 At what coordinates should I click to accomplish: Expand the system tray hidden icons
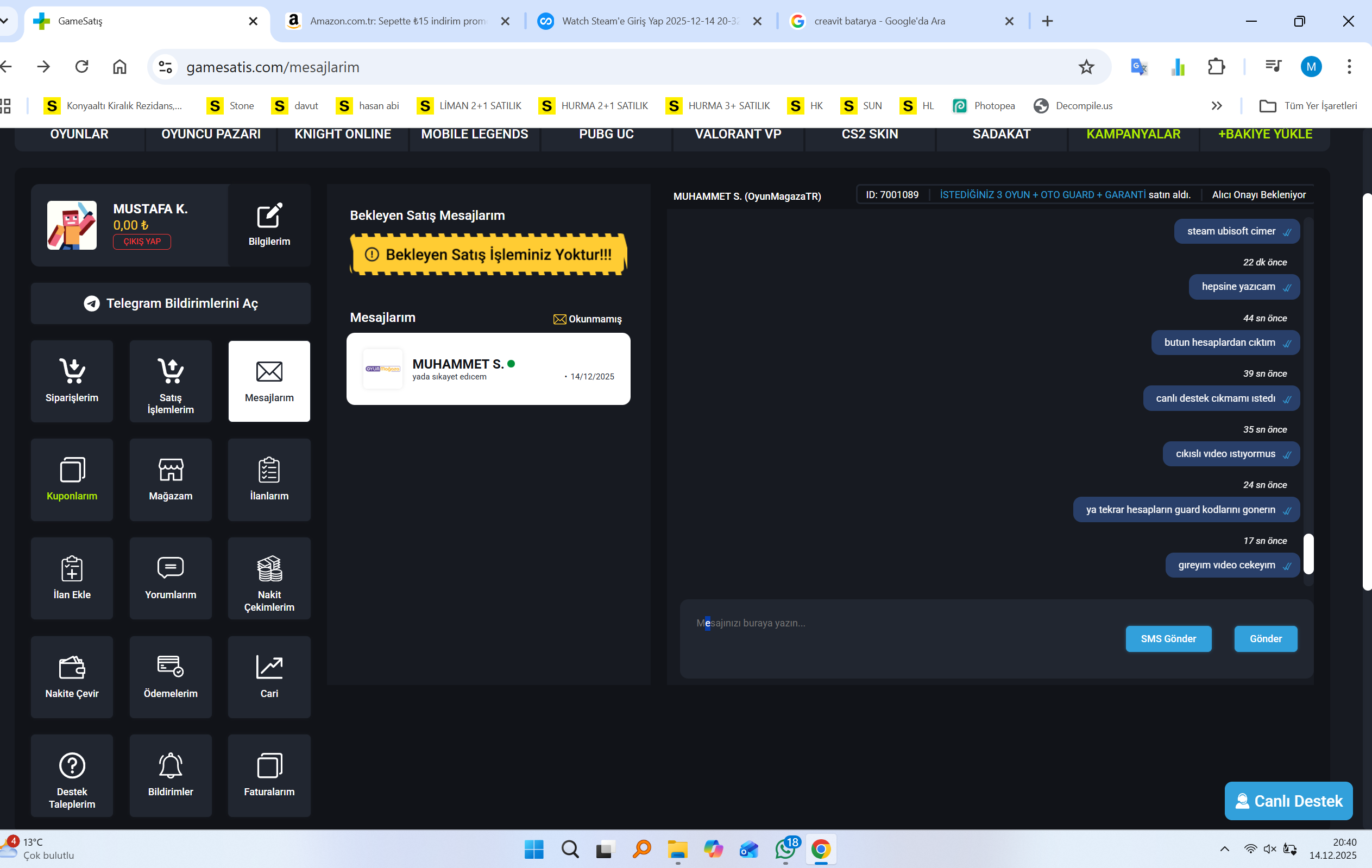[1224, 849]
